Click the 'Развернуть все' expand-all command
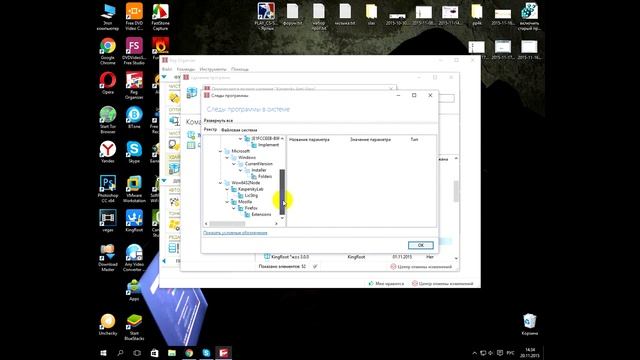 218,121
